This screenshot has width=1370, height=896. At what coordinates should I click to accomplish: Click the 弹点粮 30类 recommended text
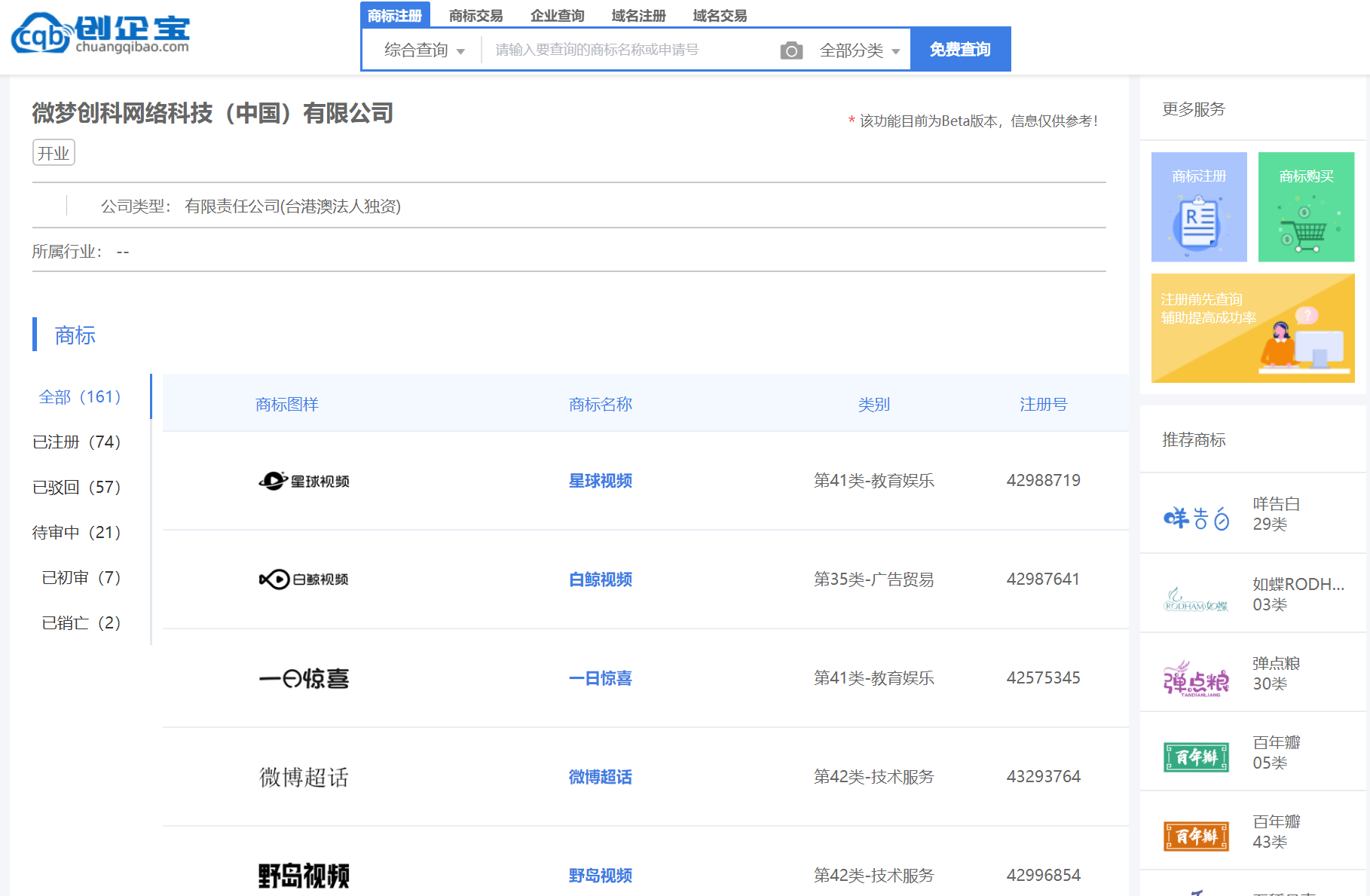(1277, 674)
